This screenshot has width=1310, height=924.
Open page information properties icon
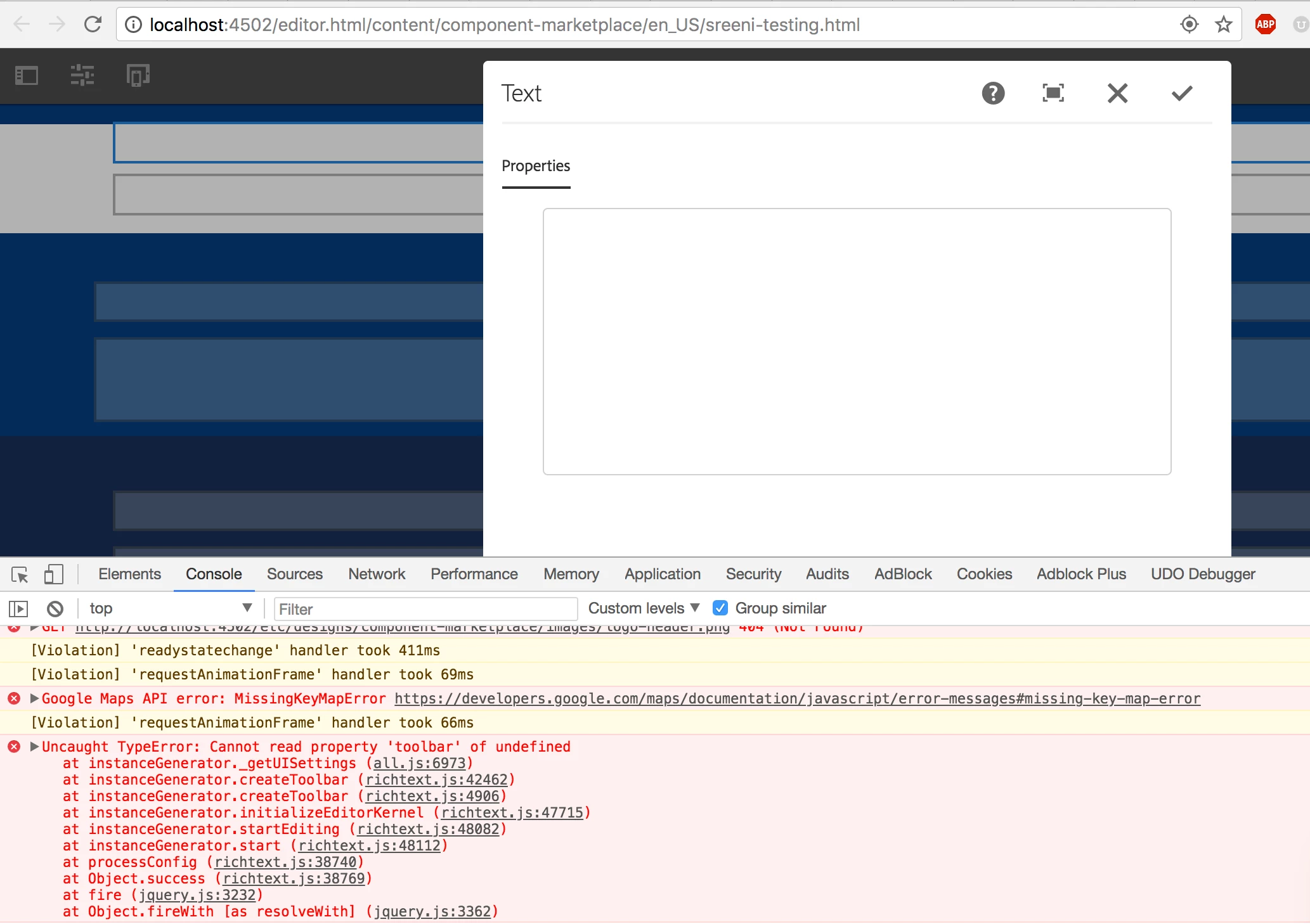82,76
